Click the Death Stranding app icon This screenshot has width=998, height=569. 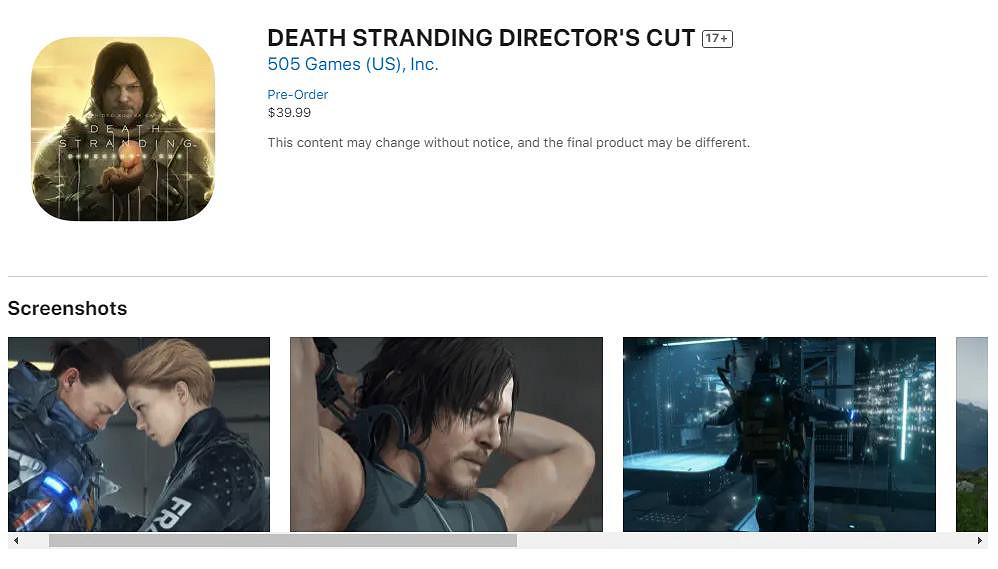click(123, 129)
